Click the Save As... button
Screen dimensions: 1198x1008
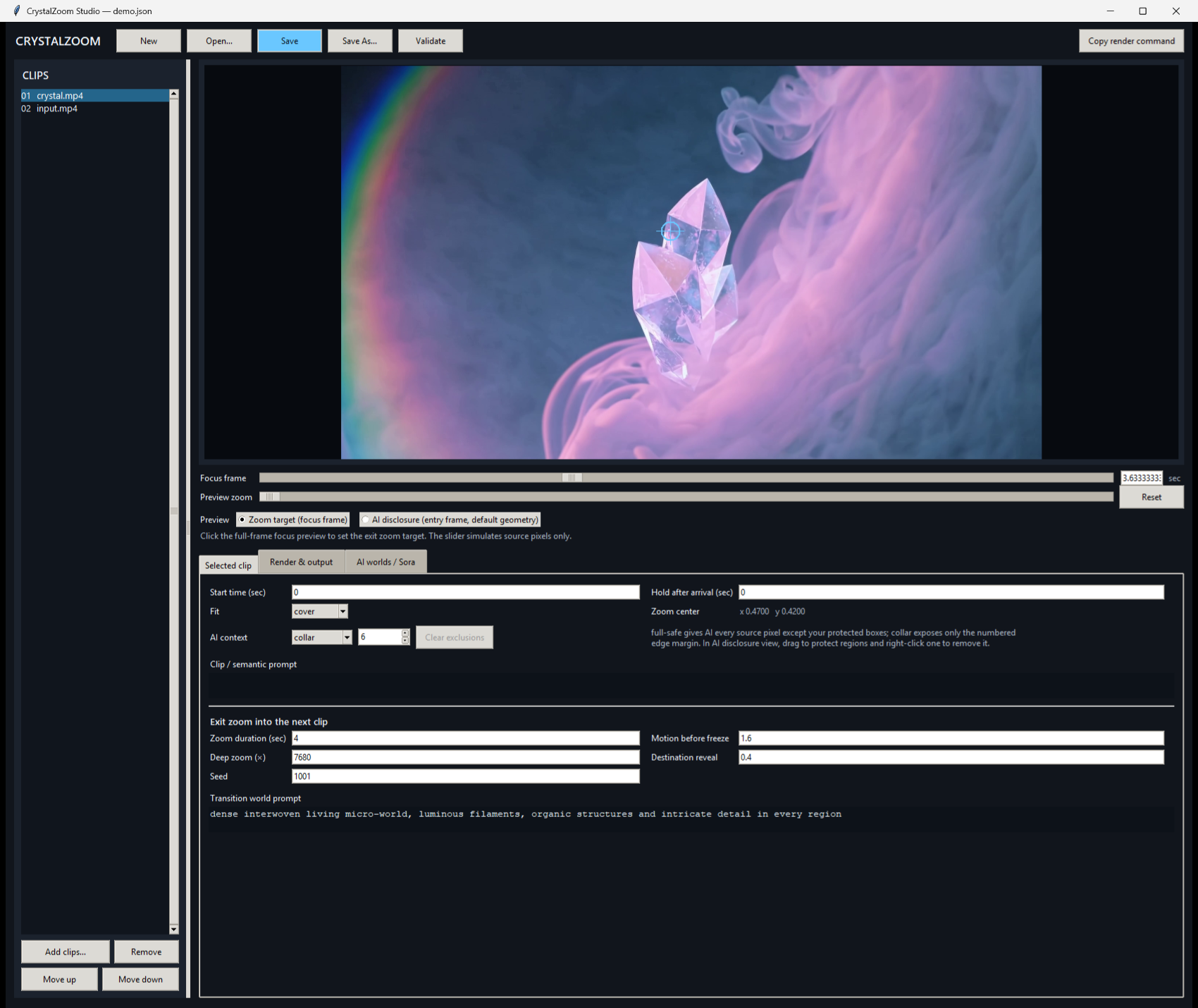[359, 41]
